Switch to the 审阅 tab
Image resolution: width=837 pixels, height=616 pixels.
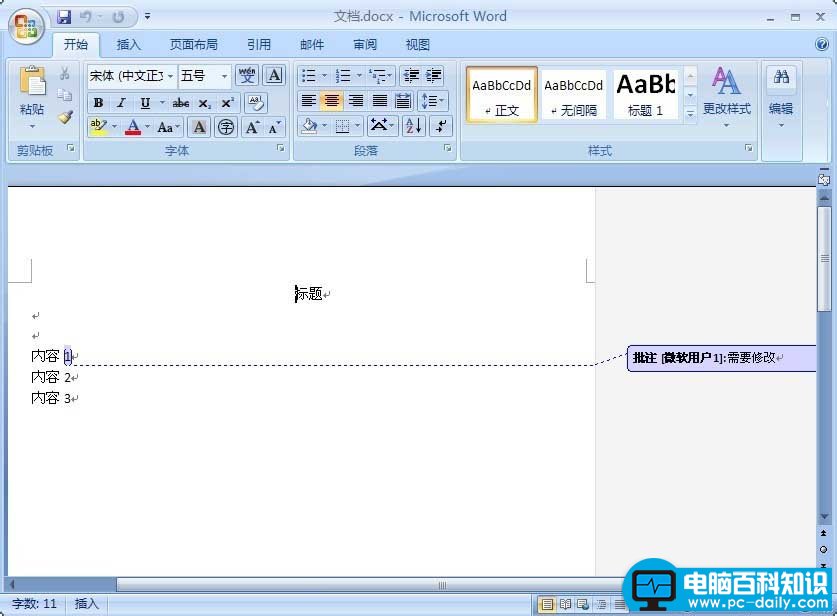pyautogui.click(x=365, y=44)
